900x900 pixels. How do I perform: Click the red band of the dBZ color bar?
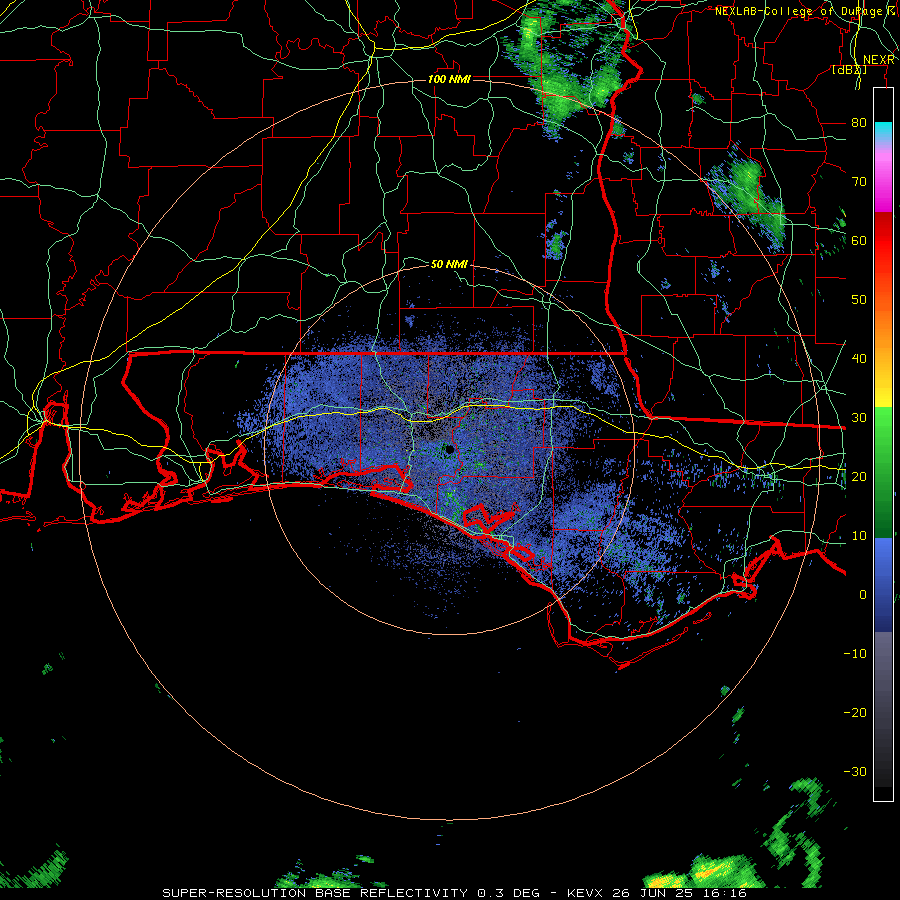click(x=883, y=244)
